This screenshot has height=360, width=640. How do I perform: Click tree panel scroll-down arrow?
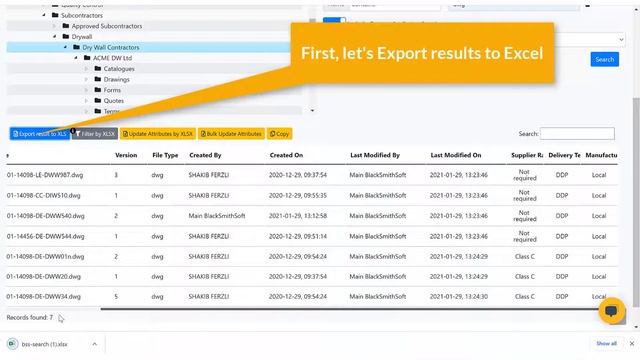coord(312,111)
